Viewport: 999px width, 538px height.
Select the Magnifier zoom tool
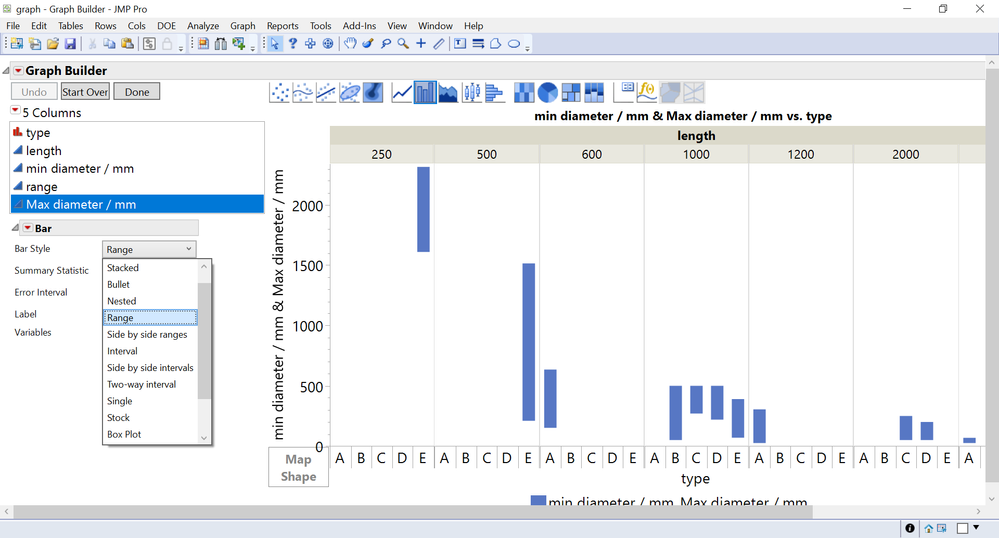coord(403,43)
